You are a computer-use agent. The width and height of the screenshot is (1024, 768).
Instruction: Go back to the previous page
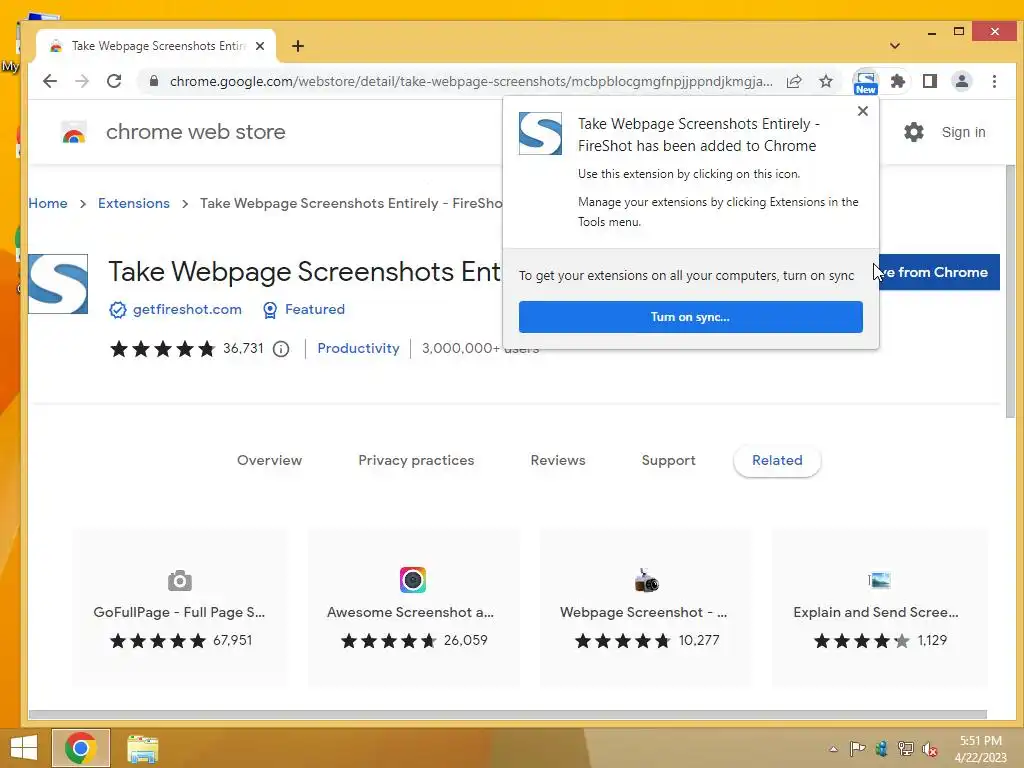(50, 81)
